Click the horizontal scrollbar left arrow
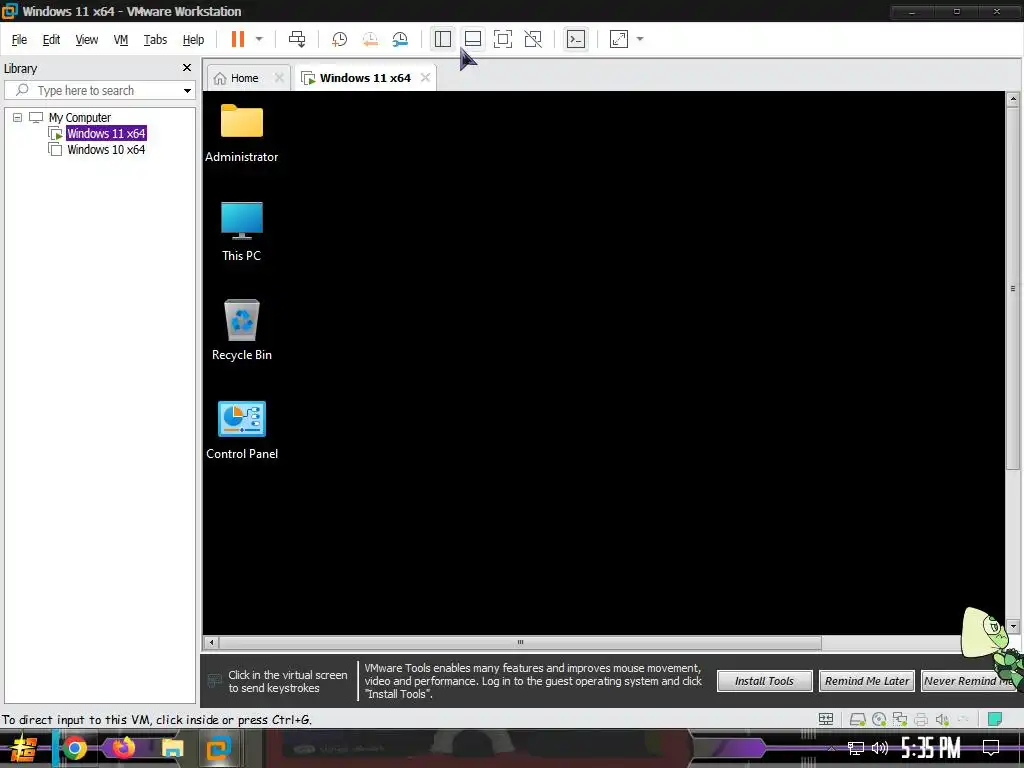 pyautogui.click(x=211, y=643)
